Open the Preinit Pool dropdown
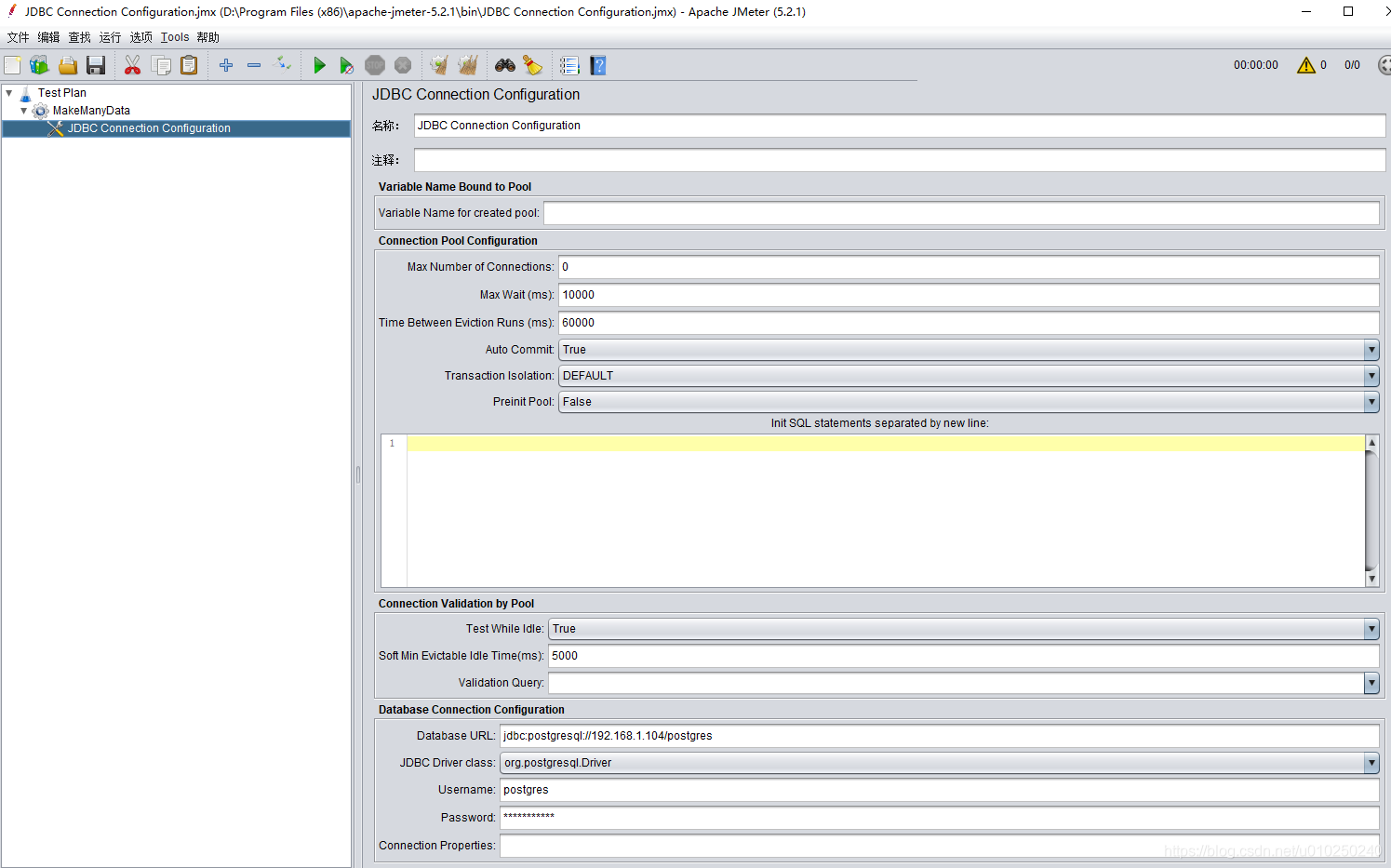This screenshot has width=1391, height=868. point(969,402)
